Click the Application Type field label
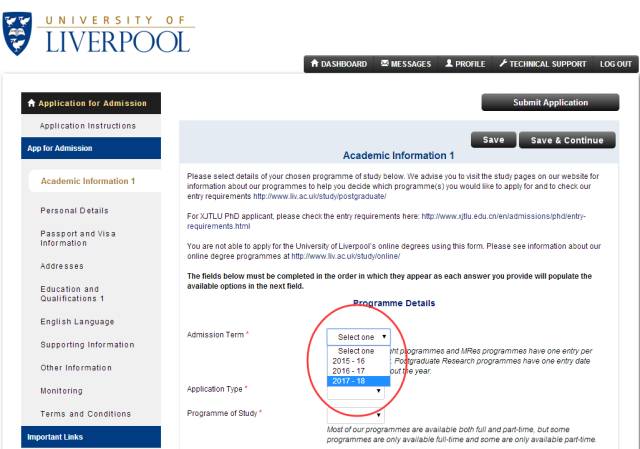 pos(215,389)
